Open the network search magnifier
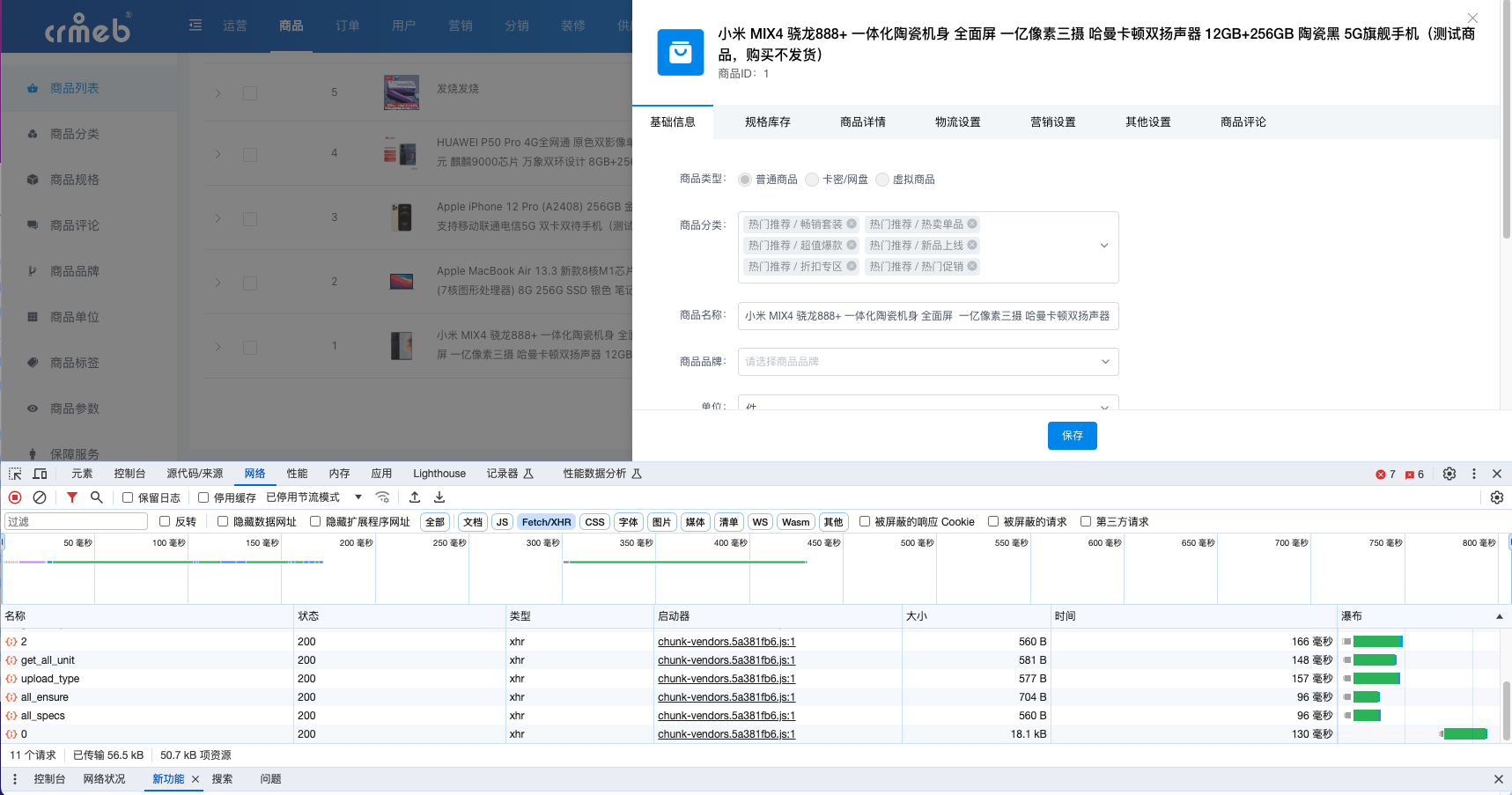The image size is (1512, 795). 97,497
